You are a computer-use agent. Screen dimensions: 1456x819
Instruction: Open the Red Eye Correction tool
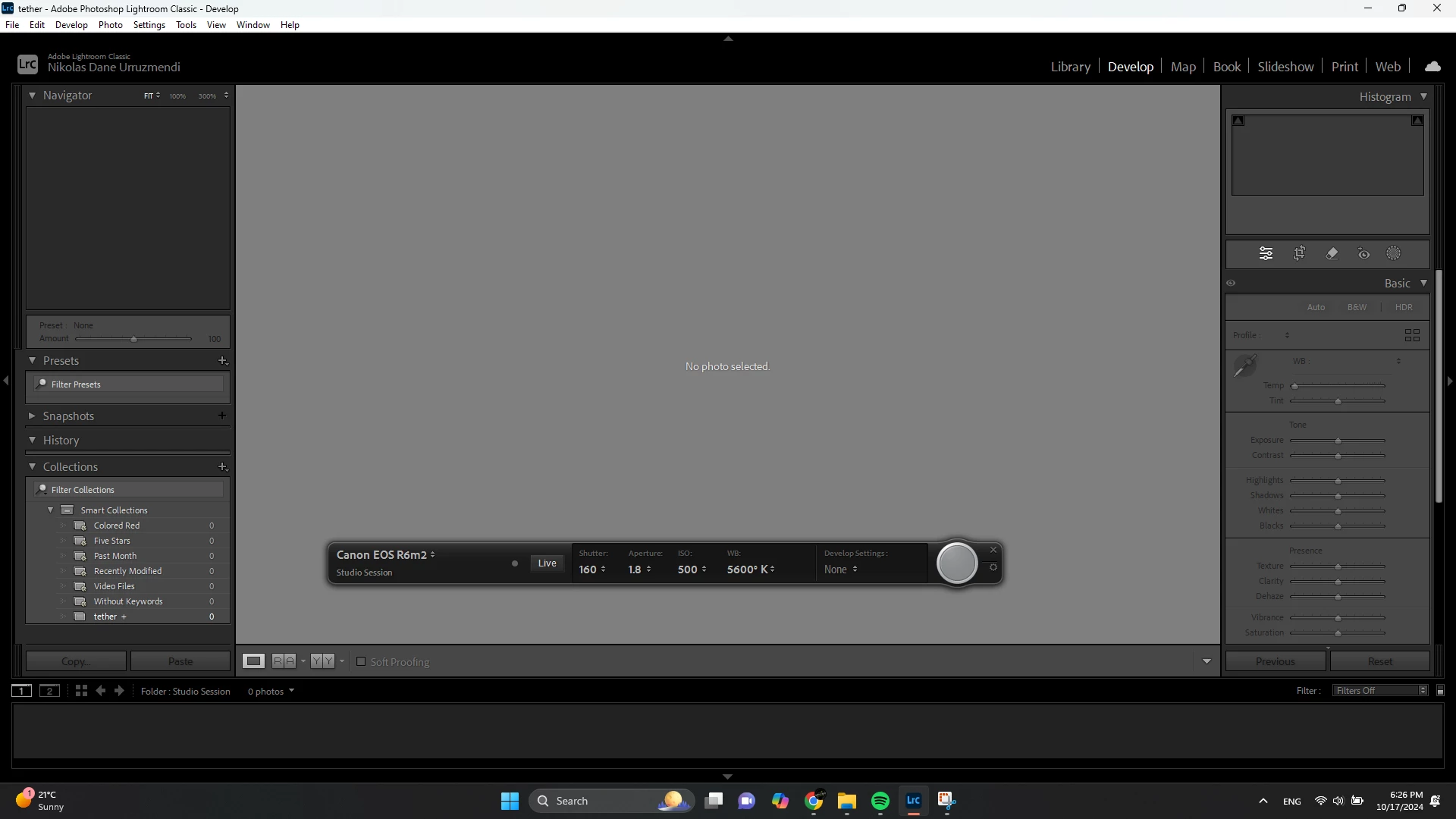(1363, 253)
